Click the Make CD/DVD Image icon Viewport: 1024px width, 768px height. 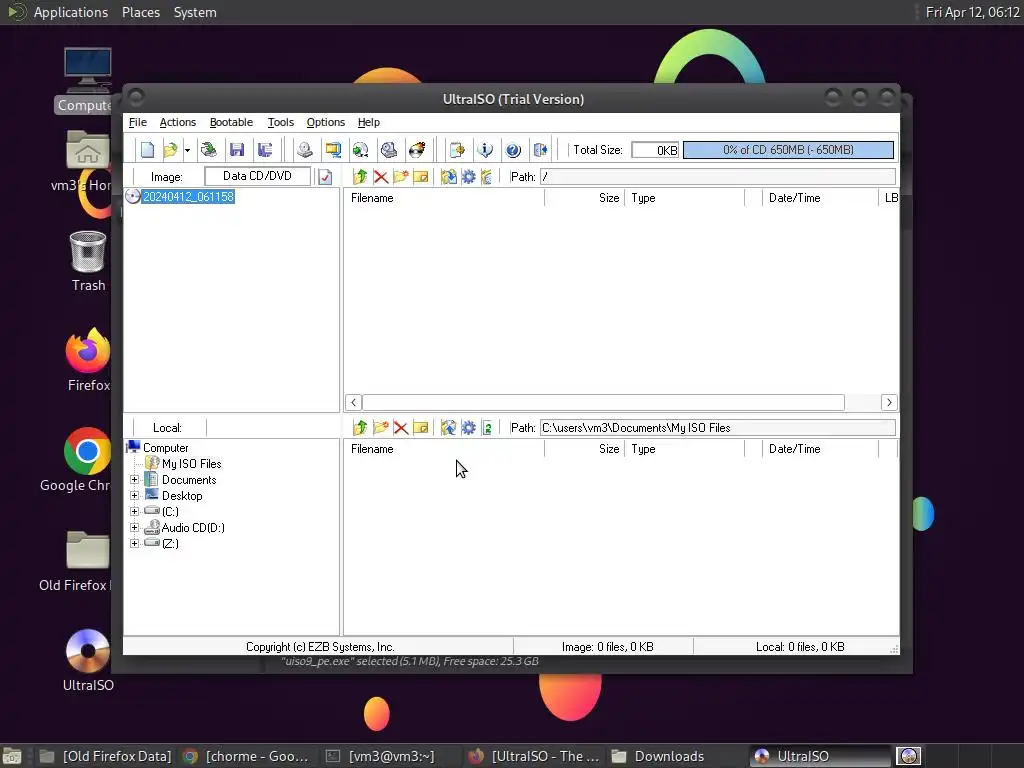(x=304, y=150)
